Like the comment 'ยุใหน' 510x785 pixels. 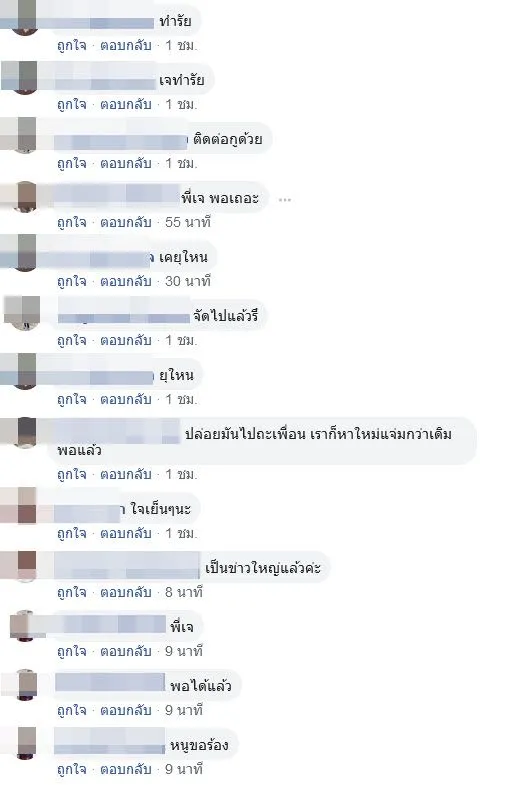coord(72,400)
